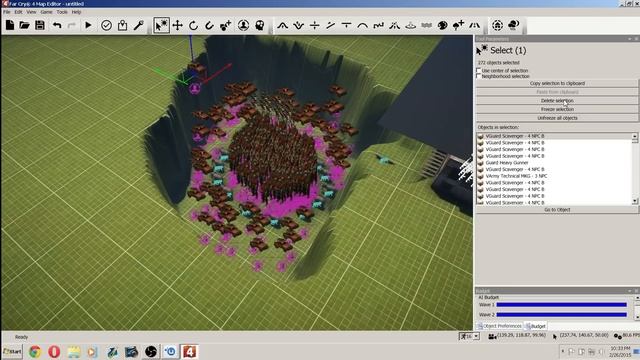Open the Tools menu
640x360 pixels.
(x=62, y=12)
